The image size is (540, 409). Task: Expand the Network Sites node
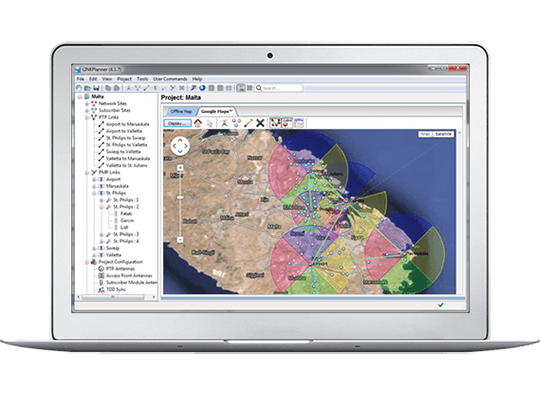87,104
